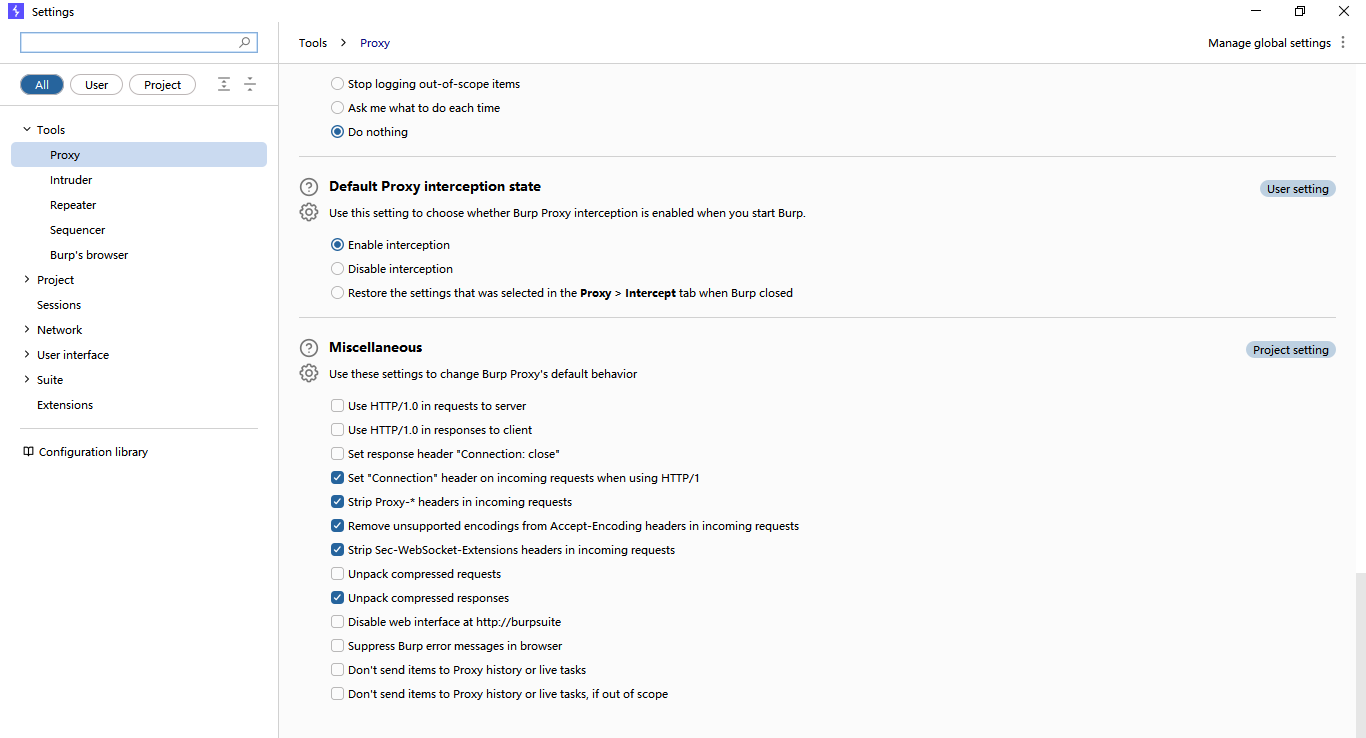The height and width of the screenshot is (738, 1366).
Task: Select Disable interception radio button
Action: coord(337,269)
